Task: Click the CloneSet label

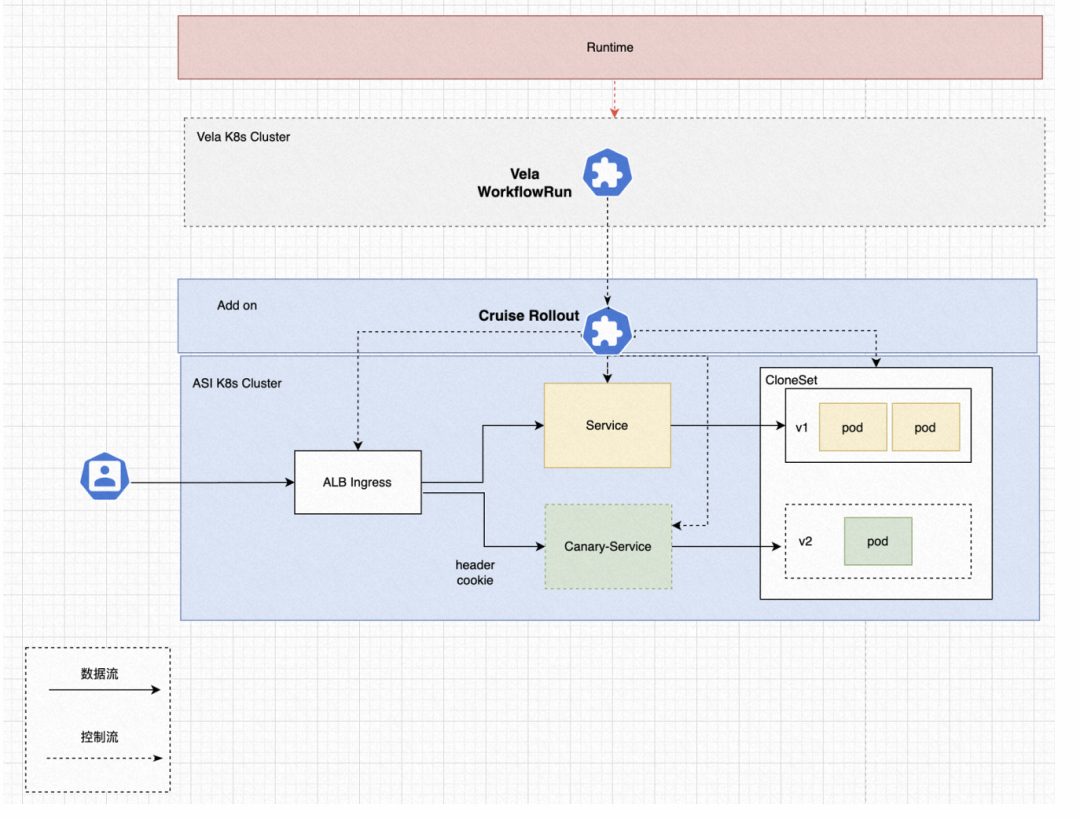Action: pos(791,380)
